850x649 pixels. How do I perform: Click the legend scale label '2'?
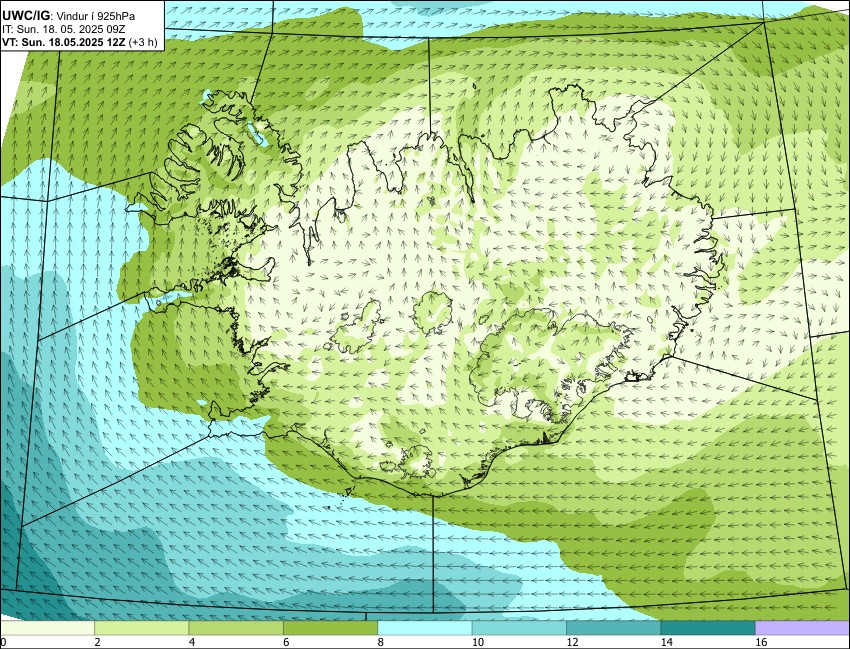click(x=97, y=642)
